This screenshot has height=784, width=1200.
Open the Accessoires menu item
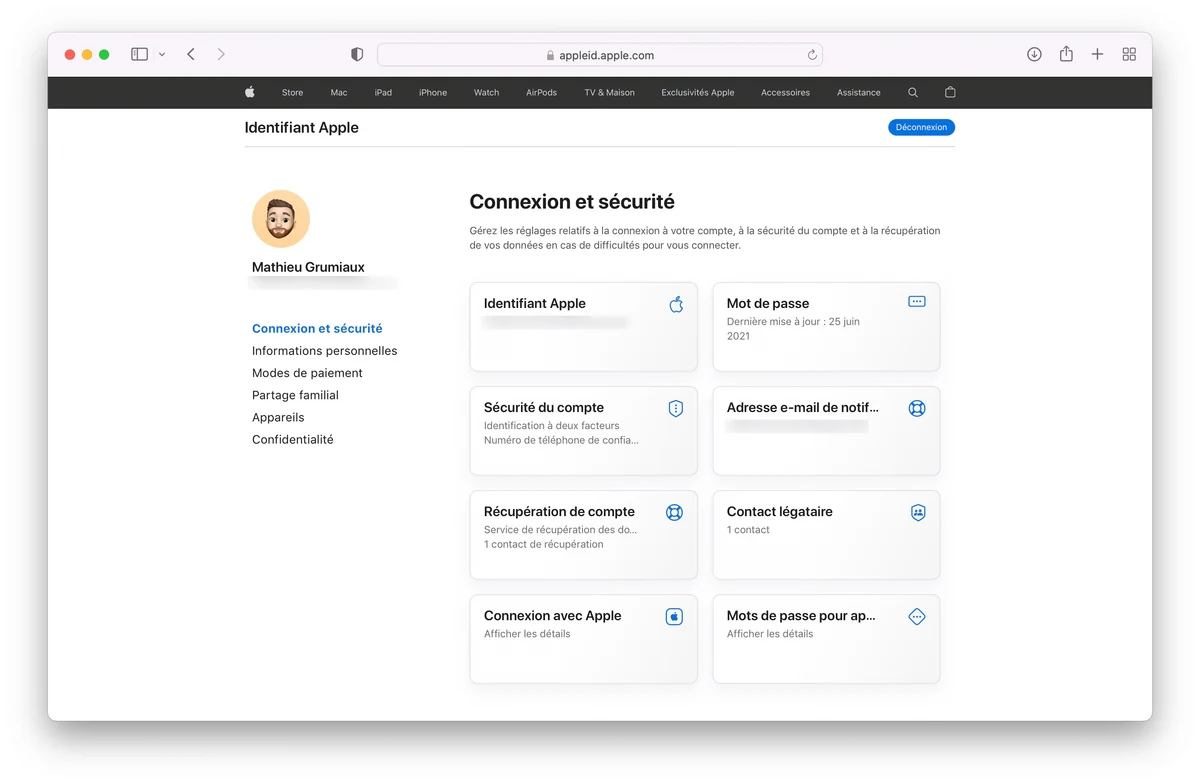tap(785, 92)
